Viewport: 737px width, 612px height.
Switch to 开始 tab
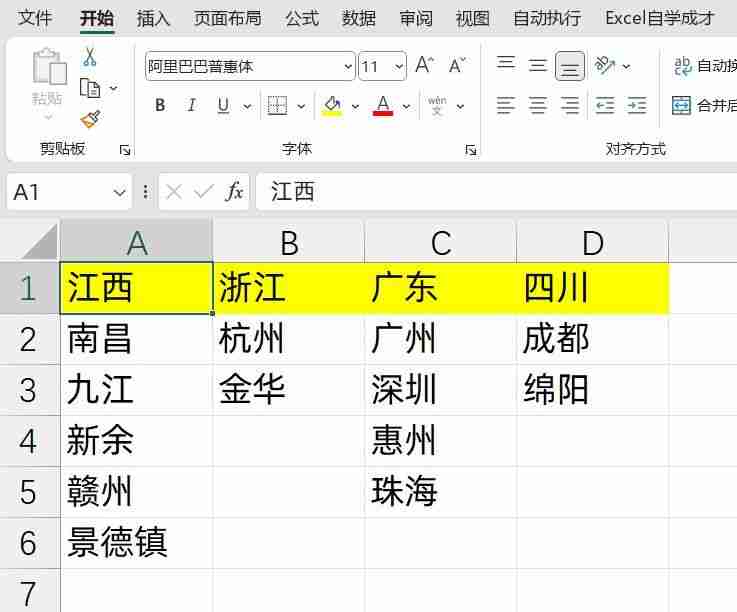point(97,18)
